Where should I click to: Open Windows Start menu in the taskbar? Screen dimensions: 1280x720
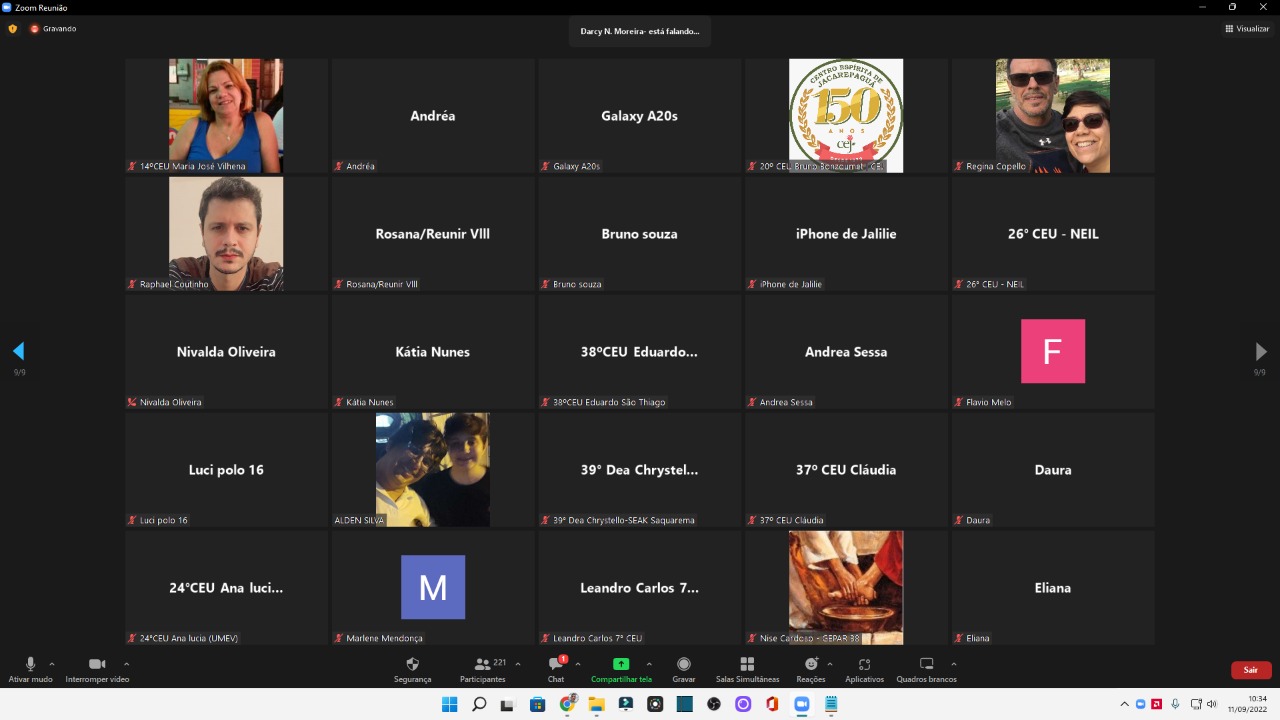coord(450,704)
